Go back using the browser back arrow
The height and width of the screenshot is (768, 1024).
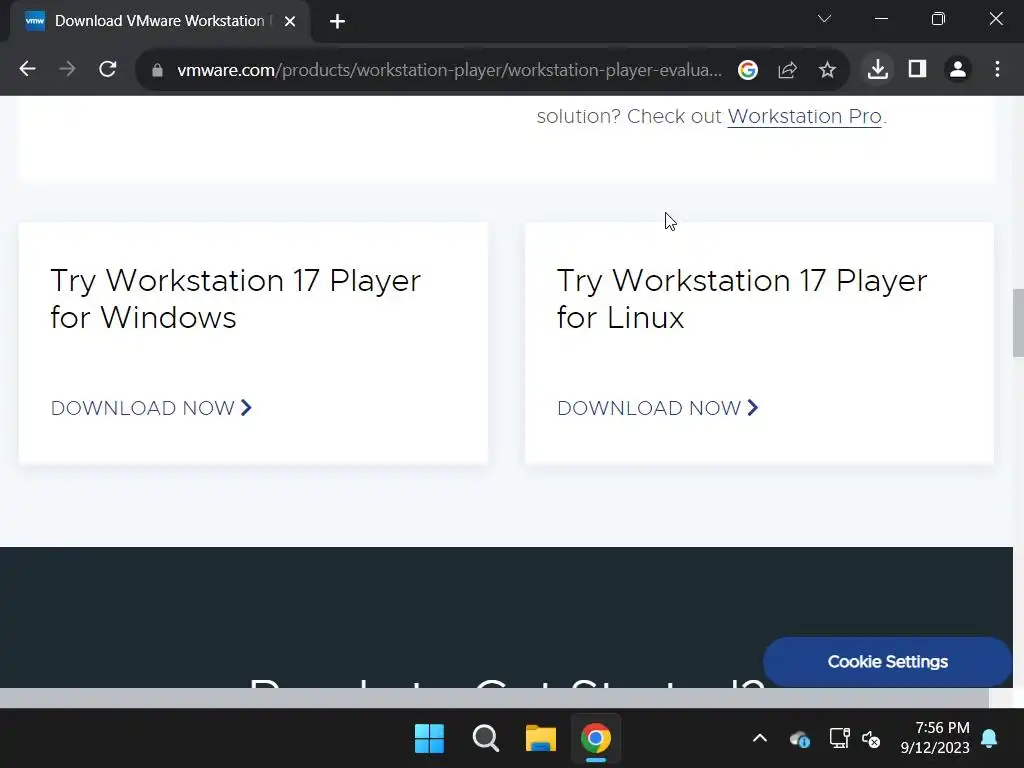click(x=27, y=69)
